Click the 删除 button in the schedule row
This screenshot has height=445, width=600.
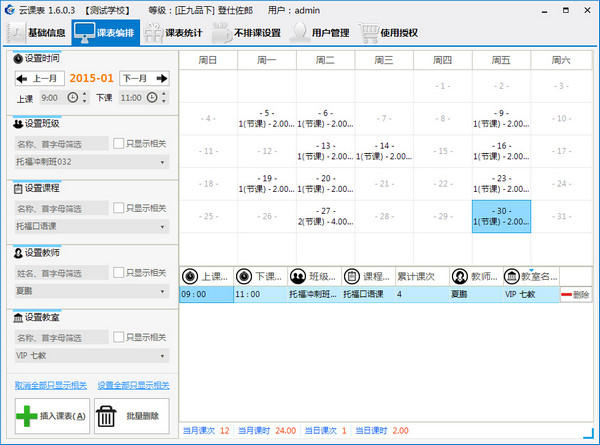click(574, 295)
